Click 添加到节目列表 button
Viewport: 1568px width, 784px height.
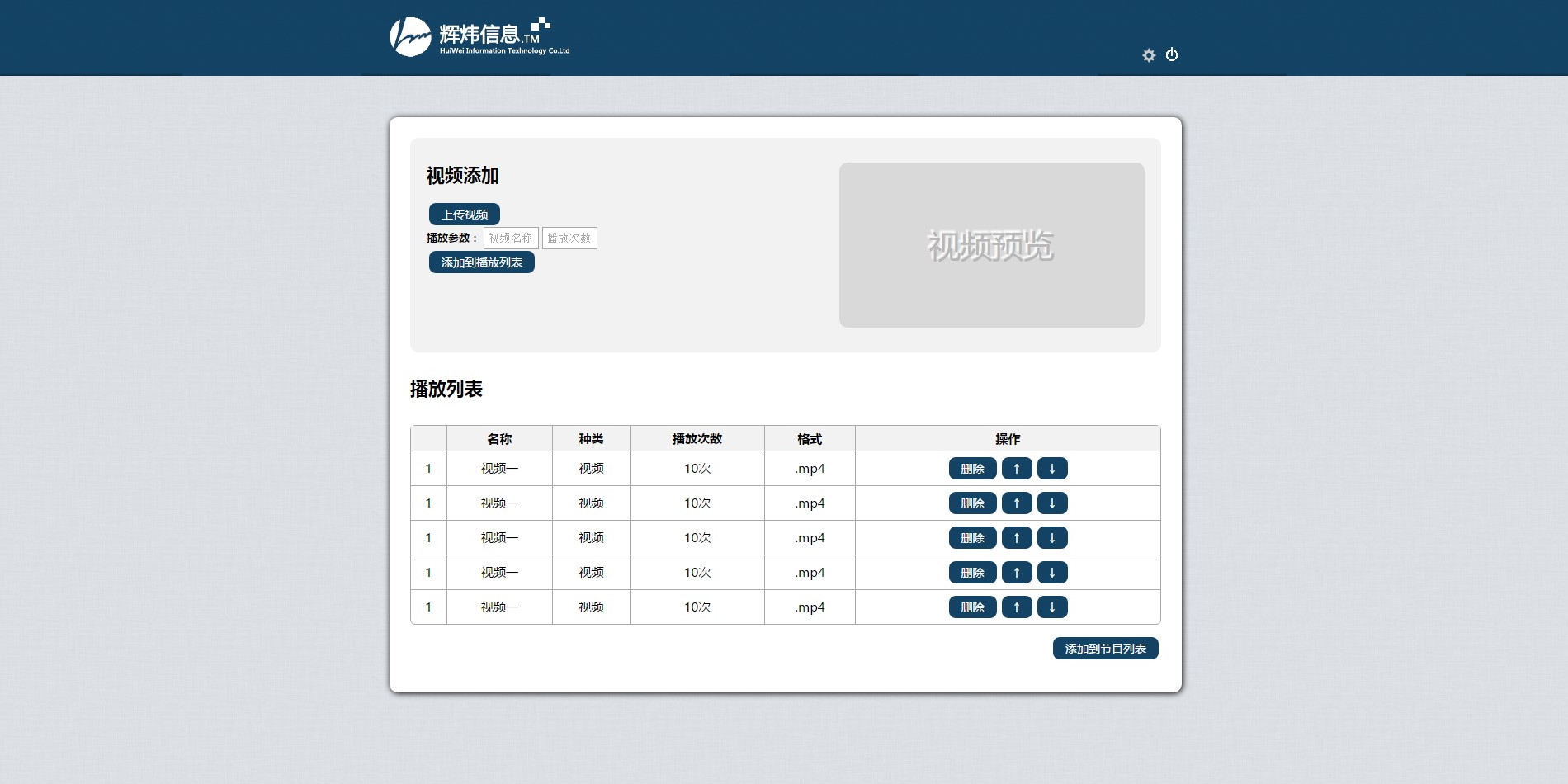pos(1105,649)
